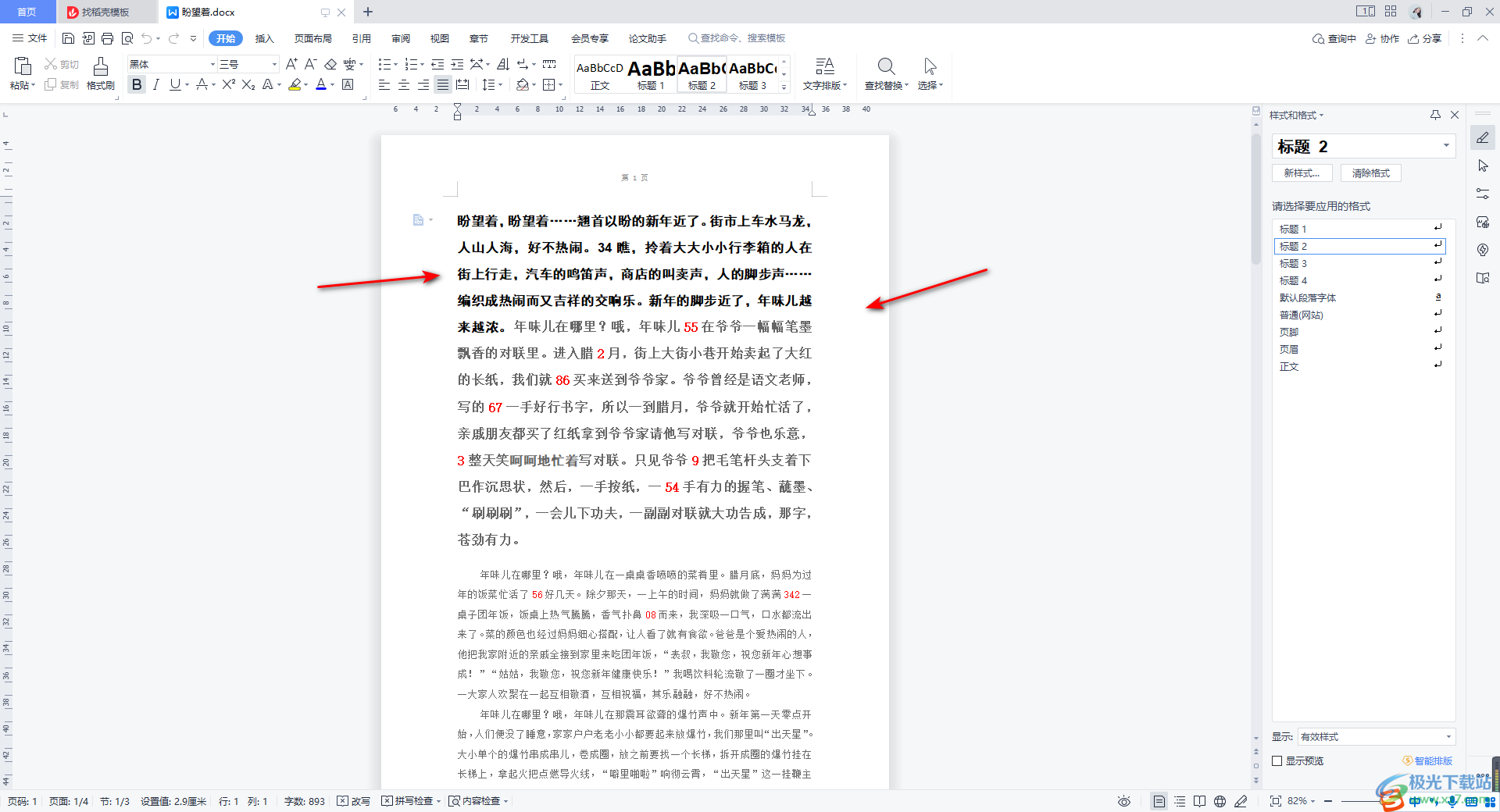Click the Print icon in quick access toolbar
The width and height of the screenshot is (1500, 812).
108,38
